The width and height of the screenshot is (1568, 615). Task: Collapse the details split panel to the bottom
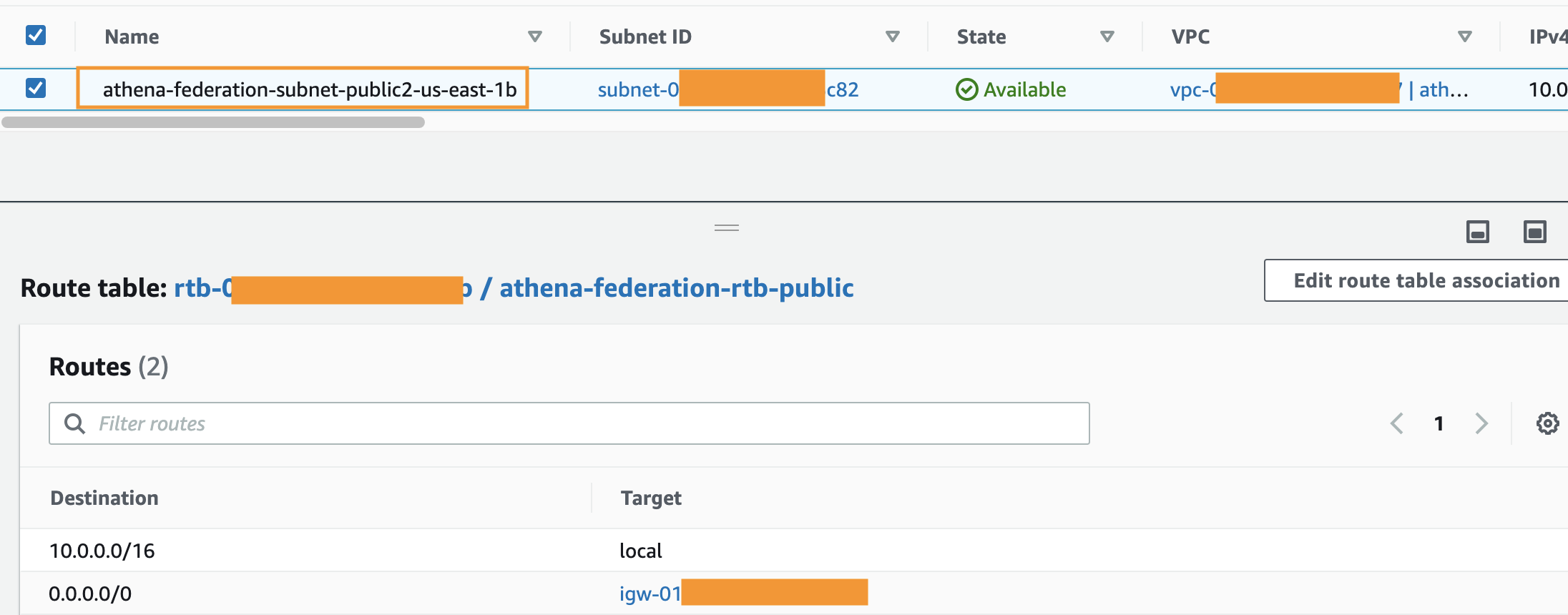1477,232
